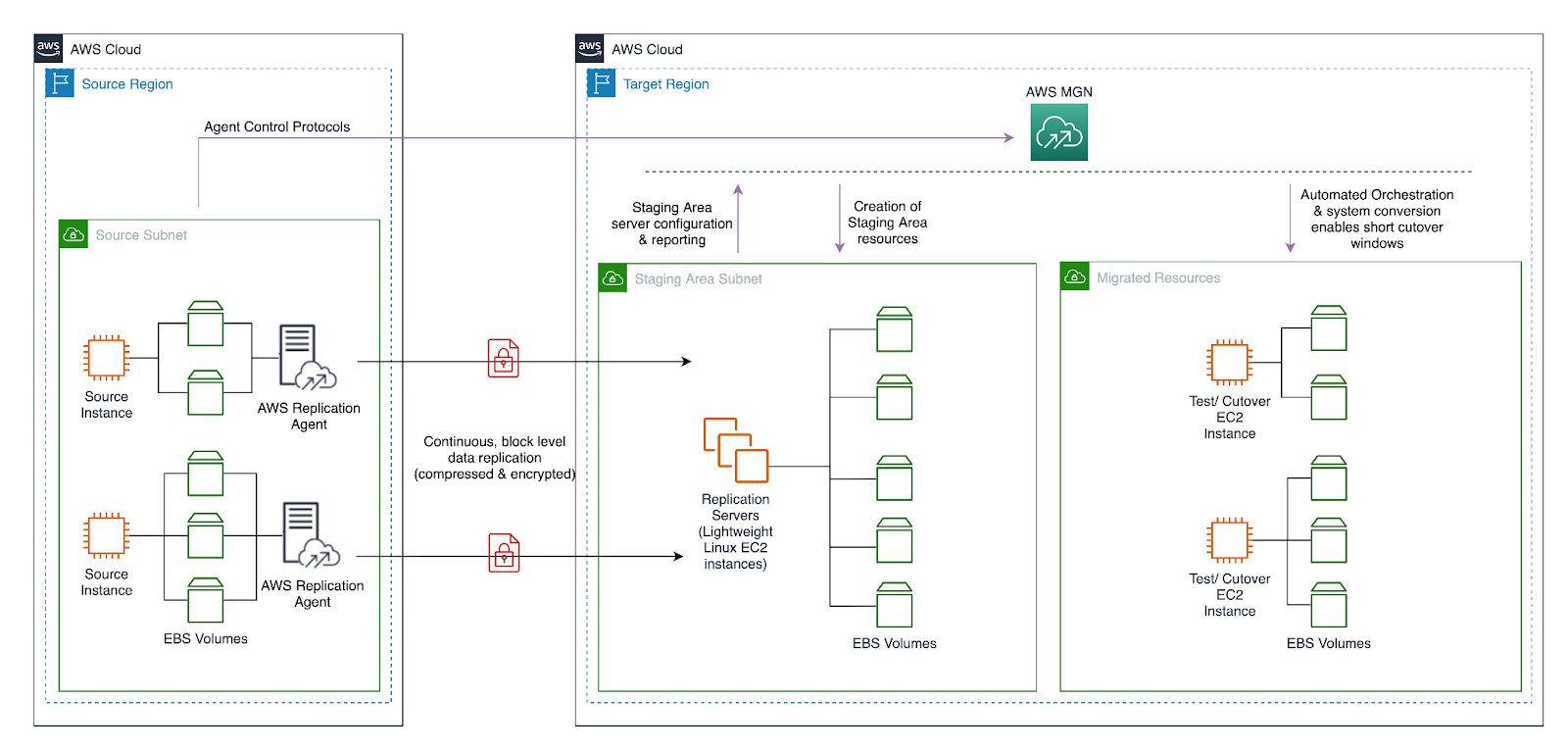Viewport: 1568px width, 751px height.
Task: Click the lower 'AWS Replication Agent' label
Action: [x=313, y=594]
